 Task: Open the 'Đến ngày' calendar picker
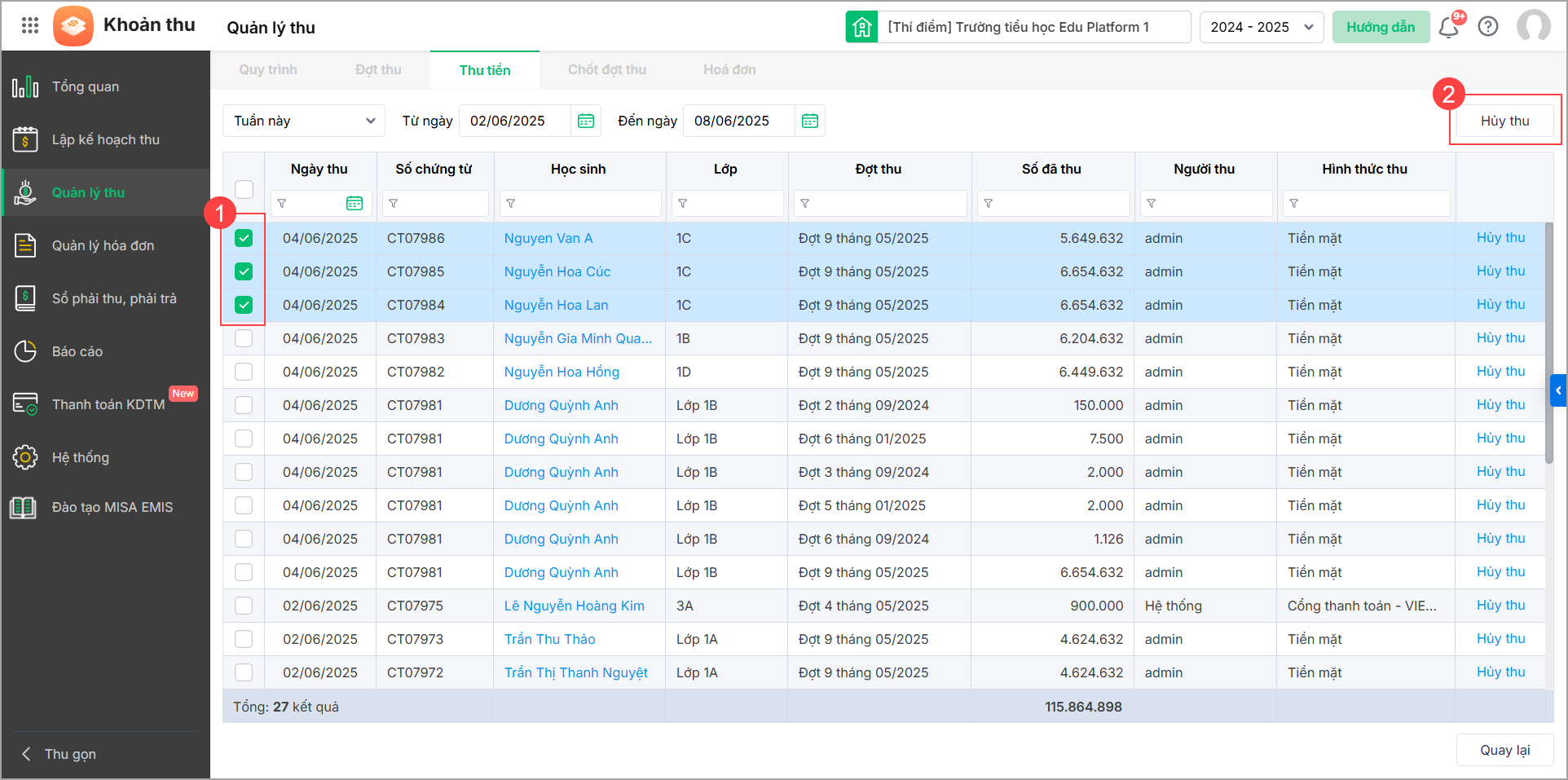click(809, 121)
